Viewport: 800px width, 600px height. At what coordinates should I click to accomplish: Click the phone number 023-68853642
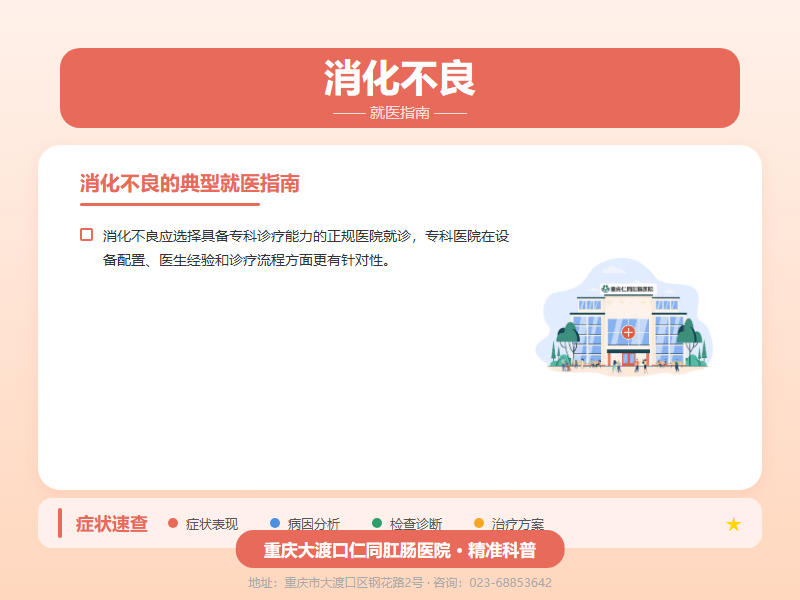510,583
